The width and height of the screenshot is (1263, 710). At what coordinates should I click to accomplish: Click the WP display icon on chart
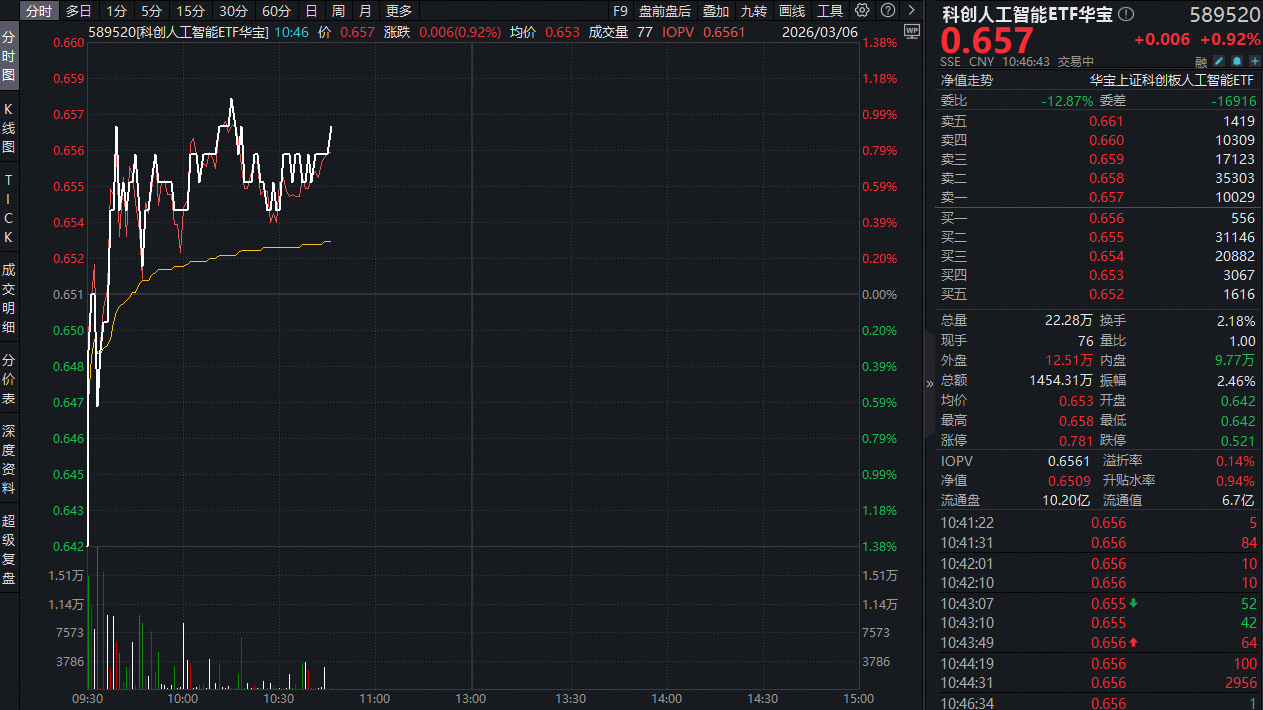[x=910, y=31]
